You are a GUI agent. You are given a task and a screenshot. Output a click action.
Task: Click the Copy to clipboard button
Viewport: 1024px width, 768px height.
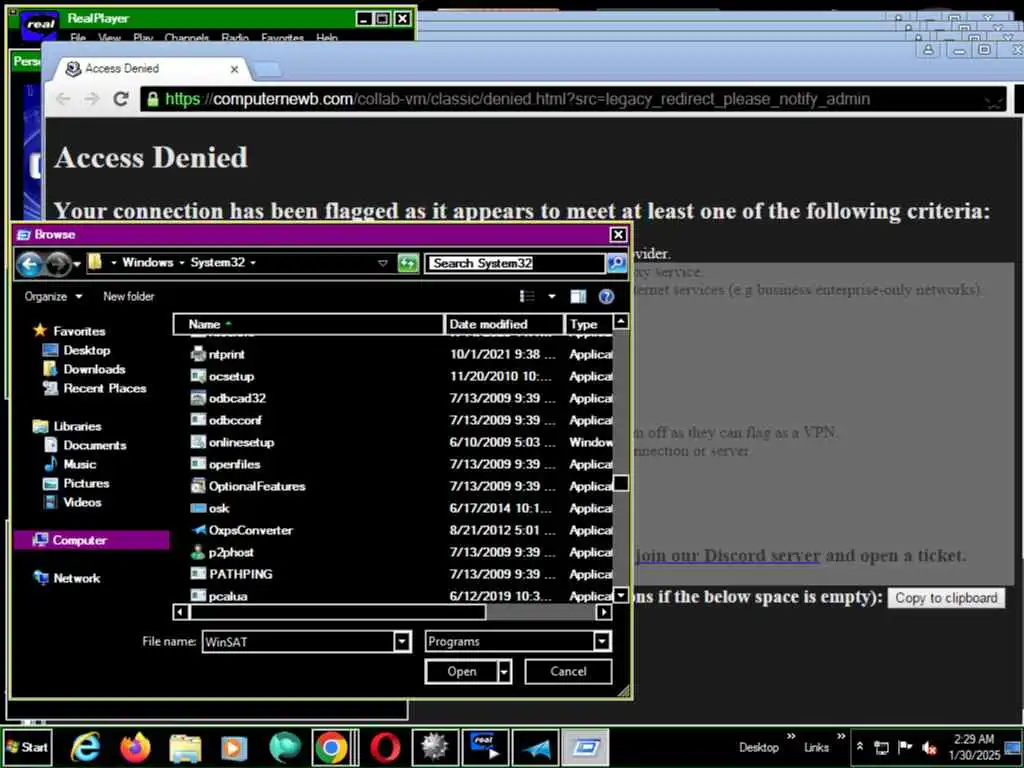point(946,598)
